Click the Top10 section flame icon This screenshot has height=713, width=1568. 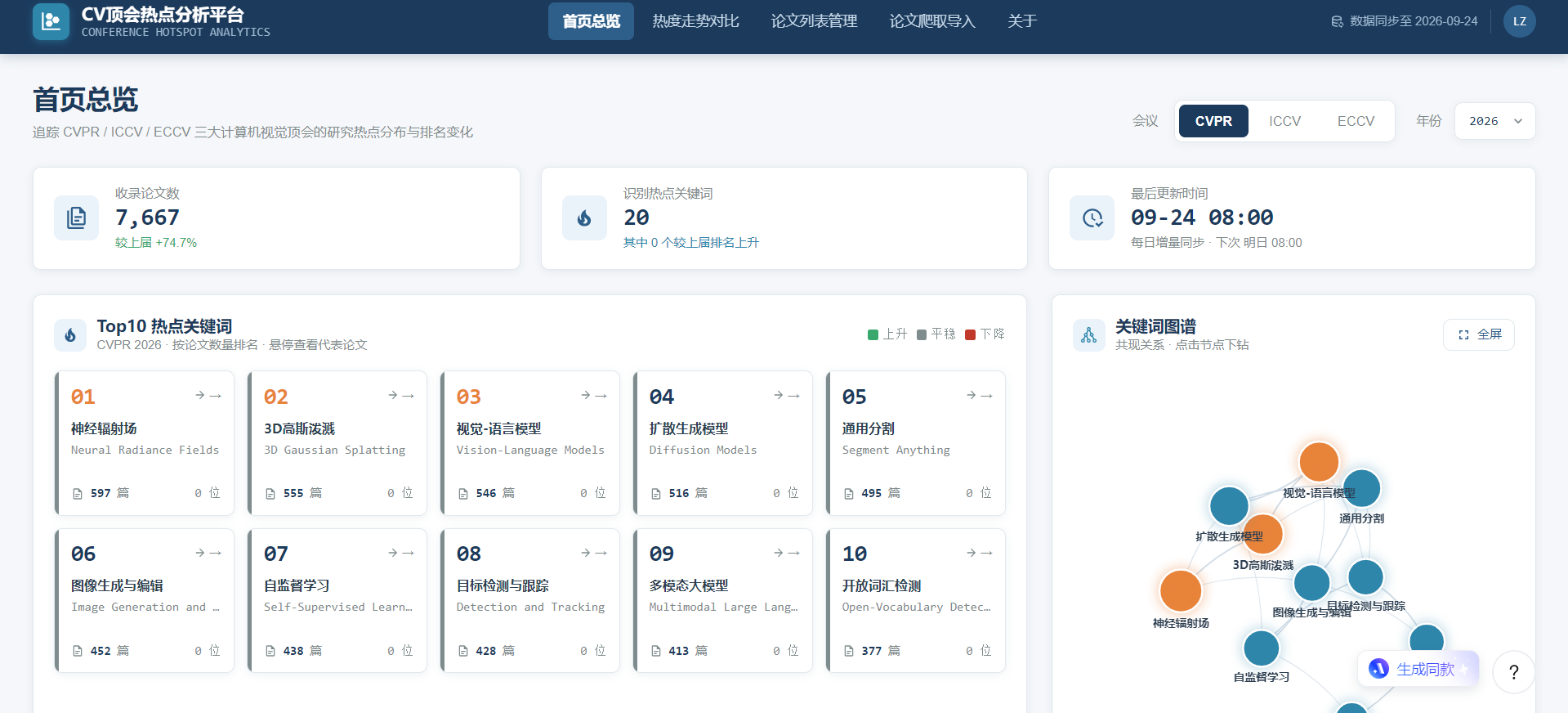click(70, 334)
